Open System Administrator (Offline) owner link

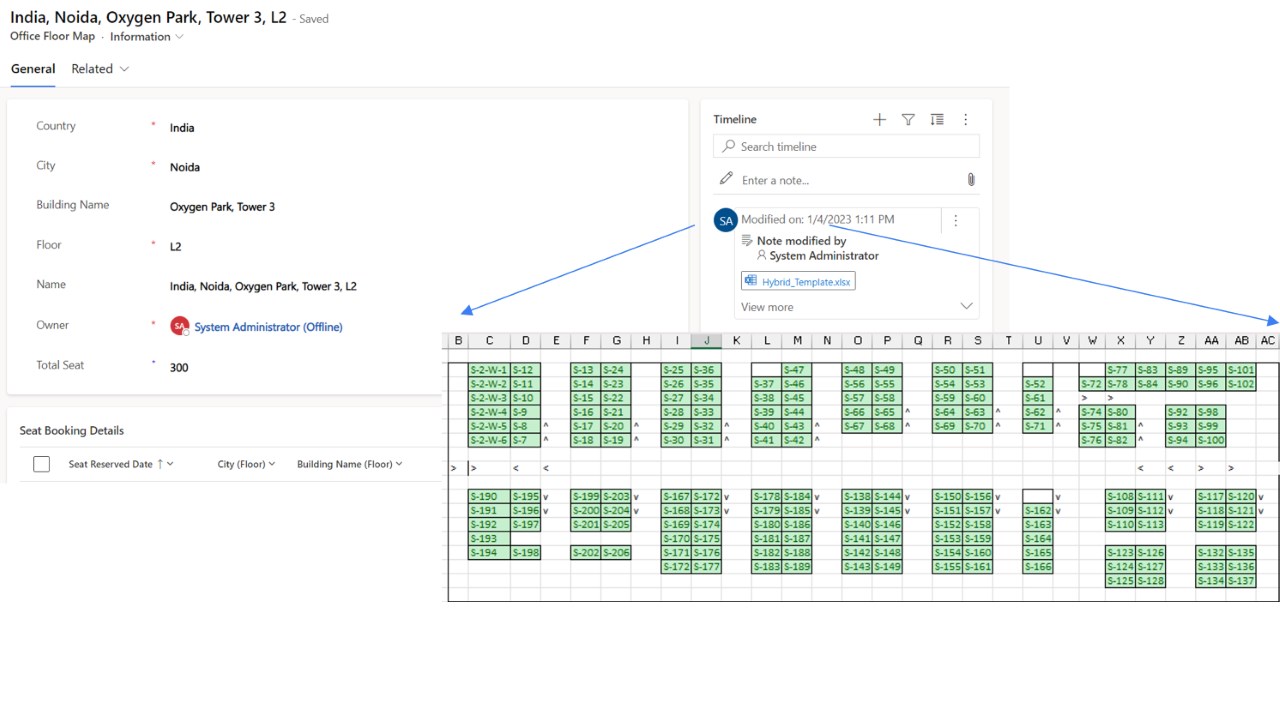268,327
